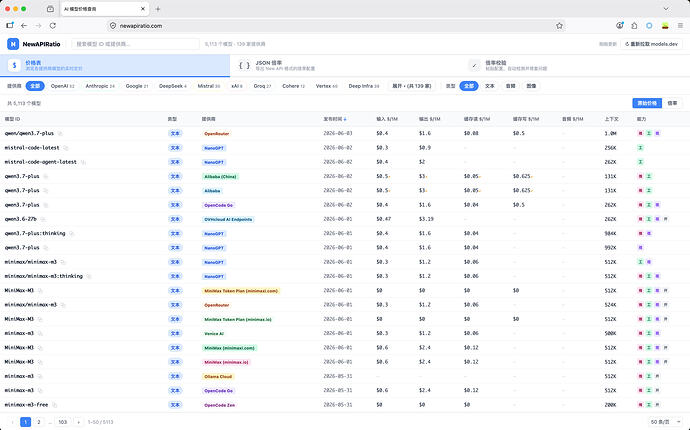Click the browser forward arrow
This screenshot has width=690, height=430.
pos(38,26)
